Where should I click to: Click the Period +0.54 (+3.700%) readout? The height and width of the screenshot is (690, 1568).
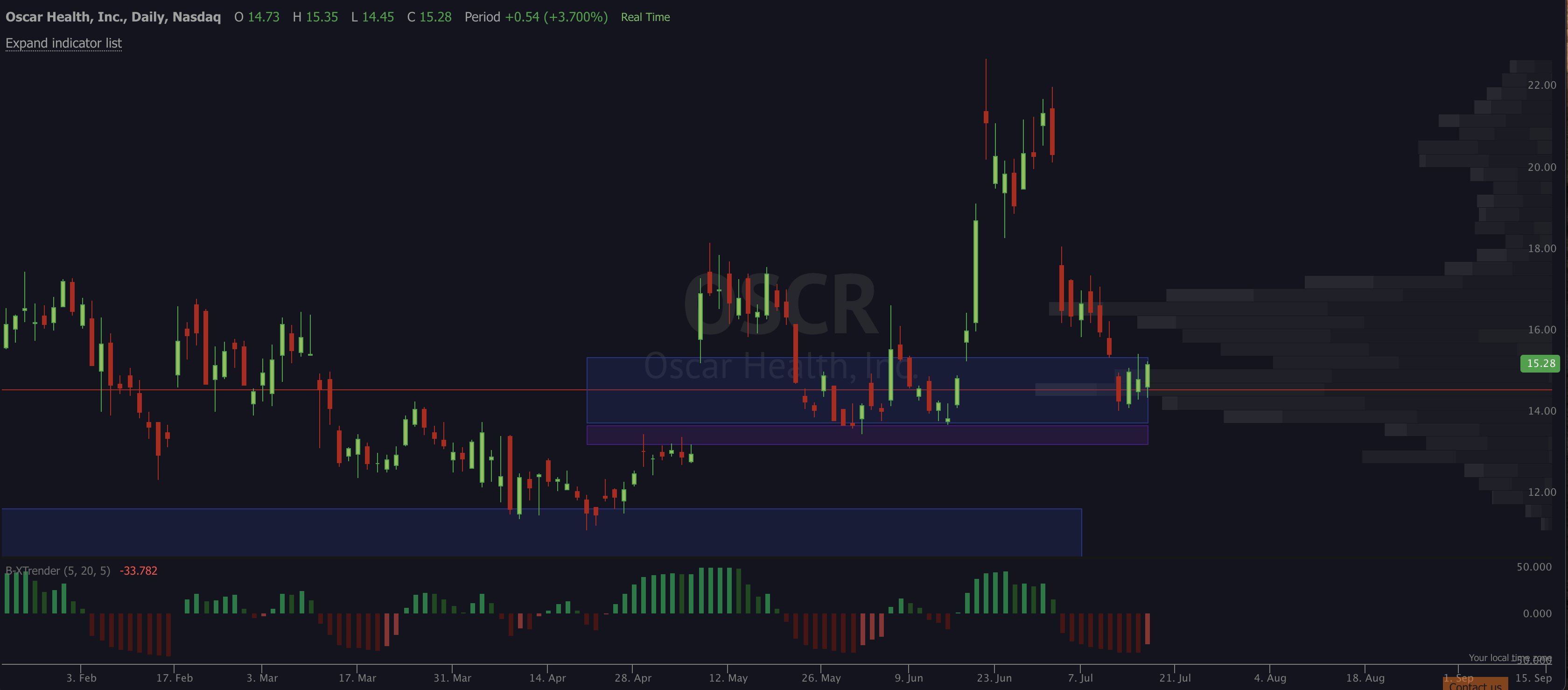coord(536,17)
